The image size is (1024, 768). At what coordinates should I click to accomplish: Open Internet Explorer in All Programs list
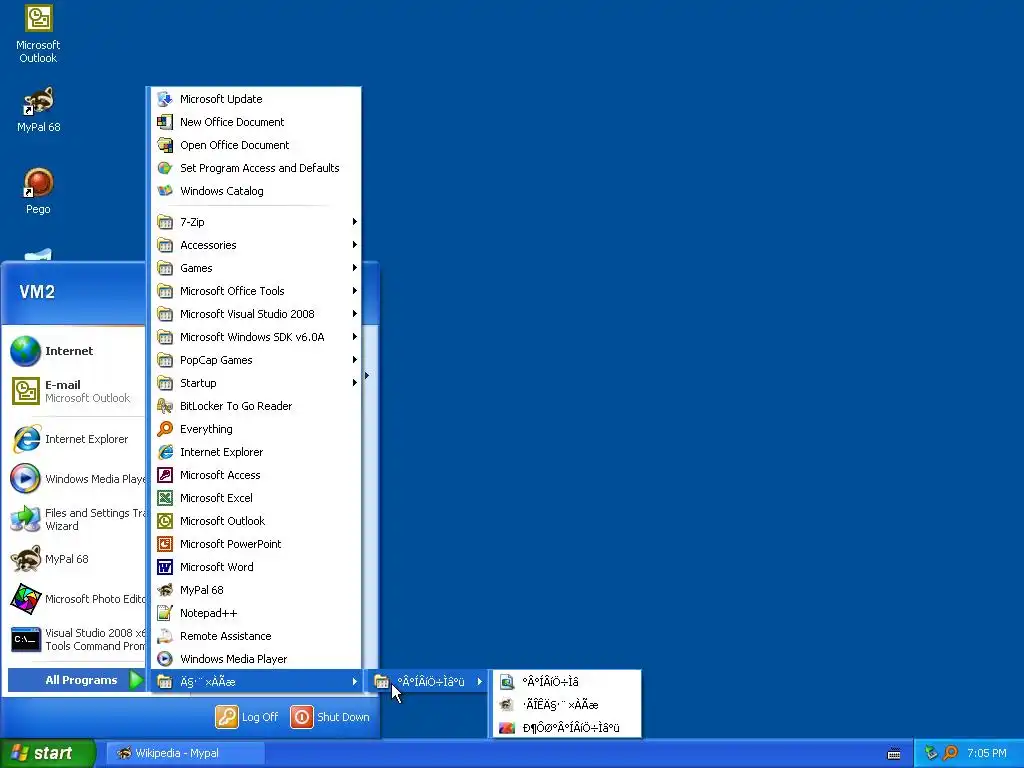point(256,452)
